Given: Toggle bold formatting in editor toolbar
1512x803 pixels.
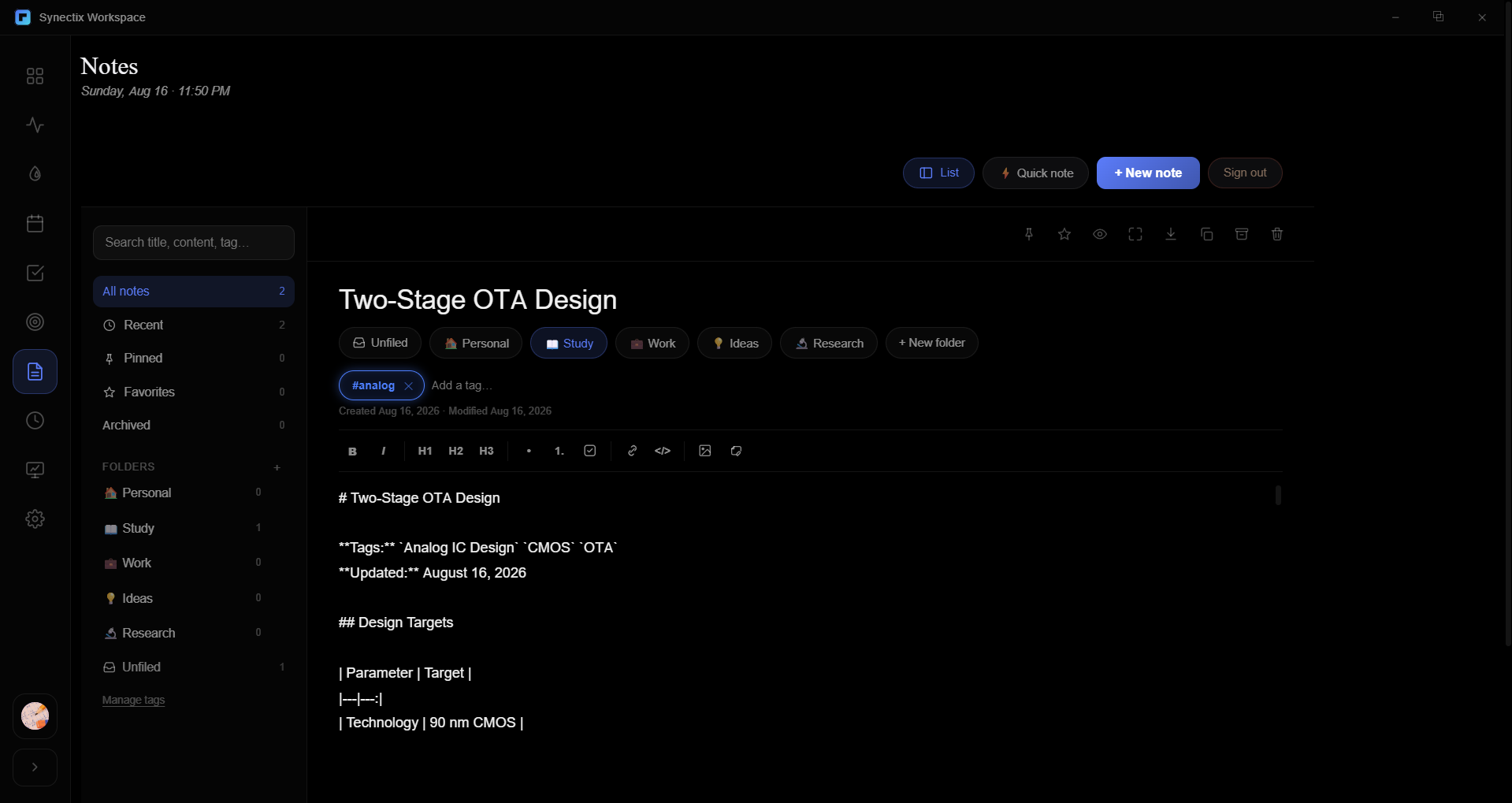Looking at the screenshot, I should (352, 451).
